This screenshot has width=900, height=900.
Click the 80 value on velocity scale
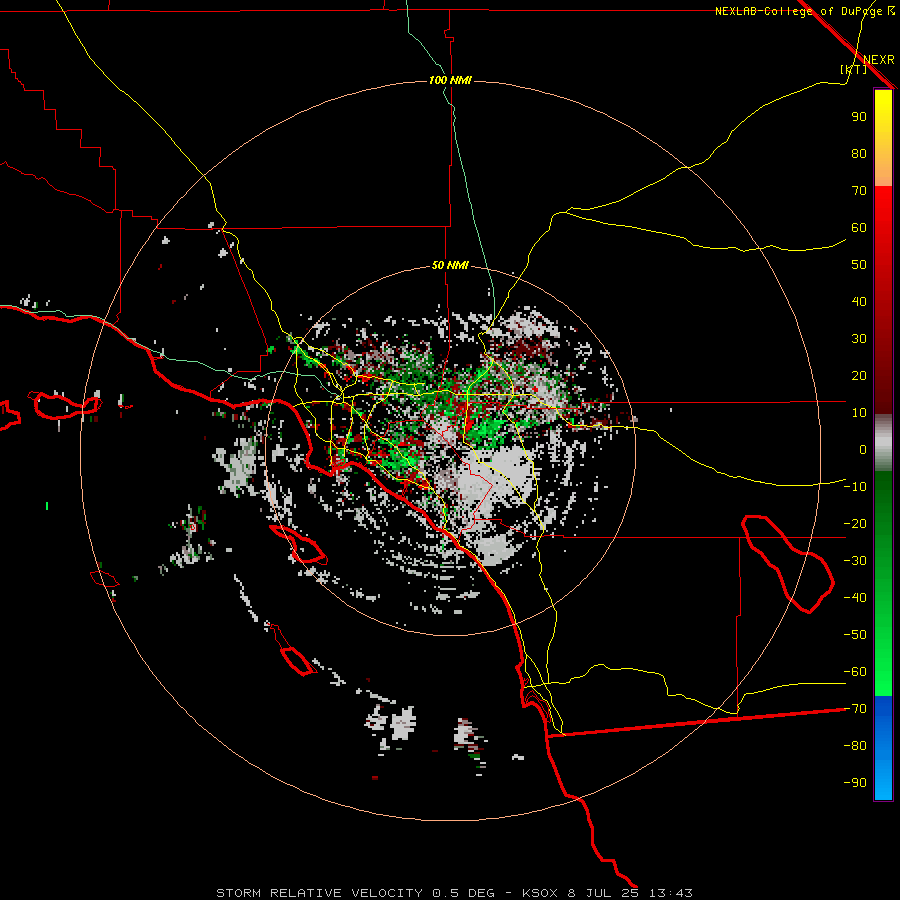click(859, 153)
